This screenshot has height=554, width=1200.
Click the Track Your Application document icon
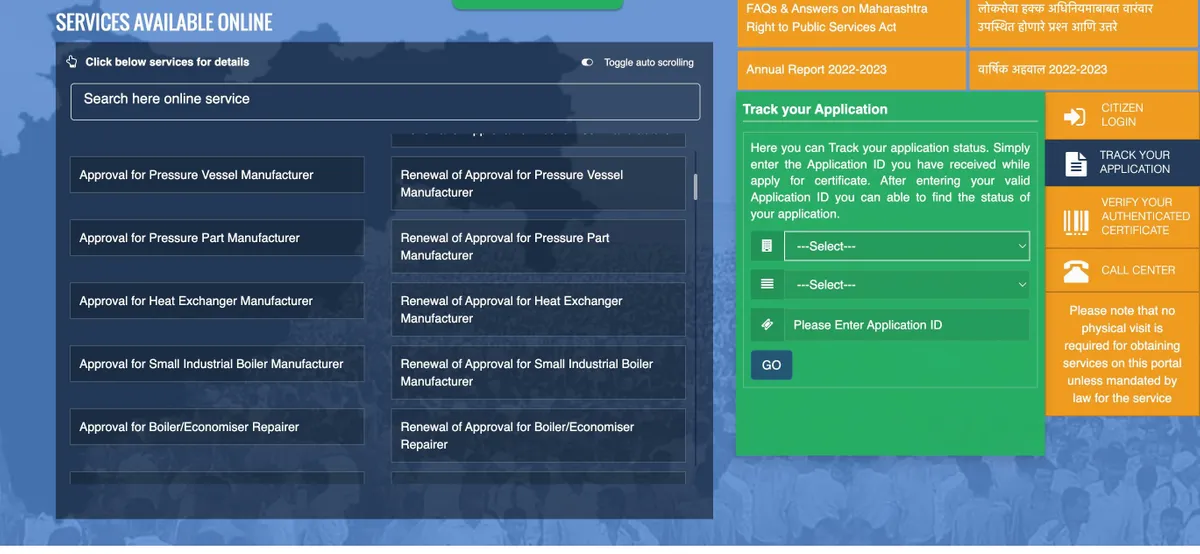pyautogui.click(x=1075, y=164)
